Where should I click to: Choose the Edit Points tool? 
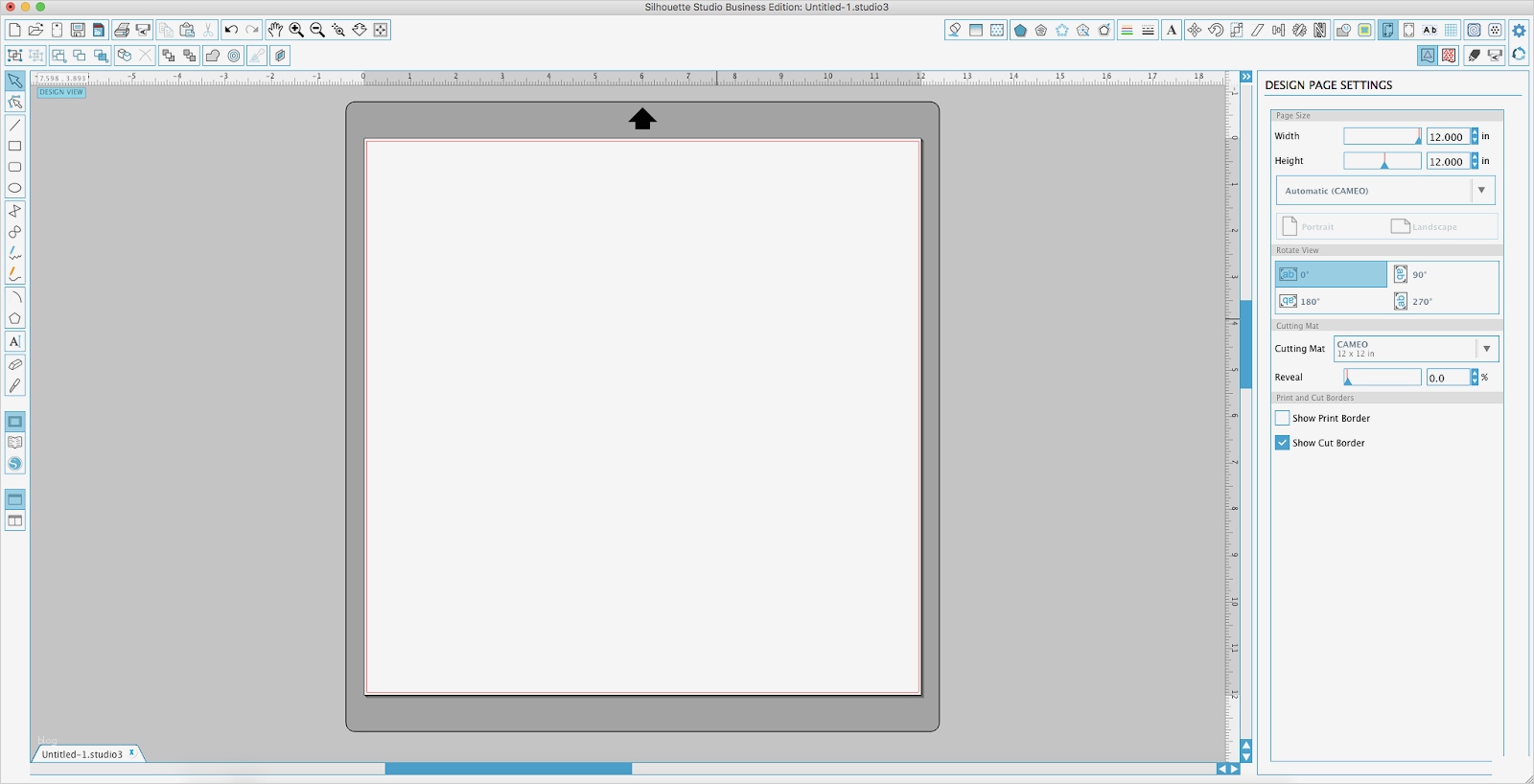[14, 103]
